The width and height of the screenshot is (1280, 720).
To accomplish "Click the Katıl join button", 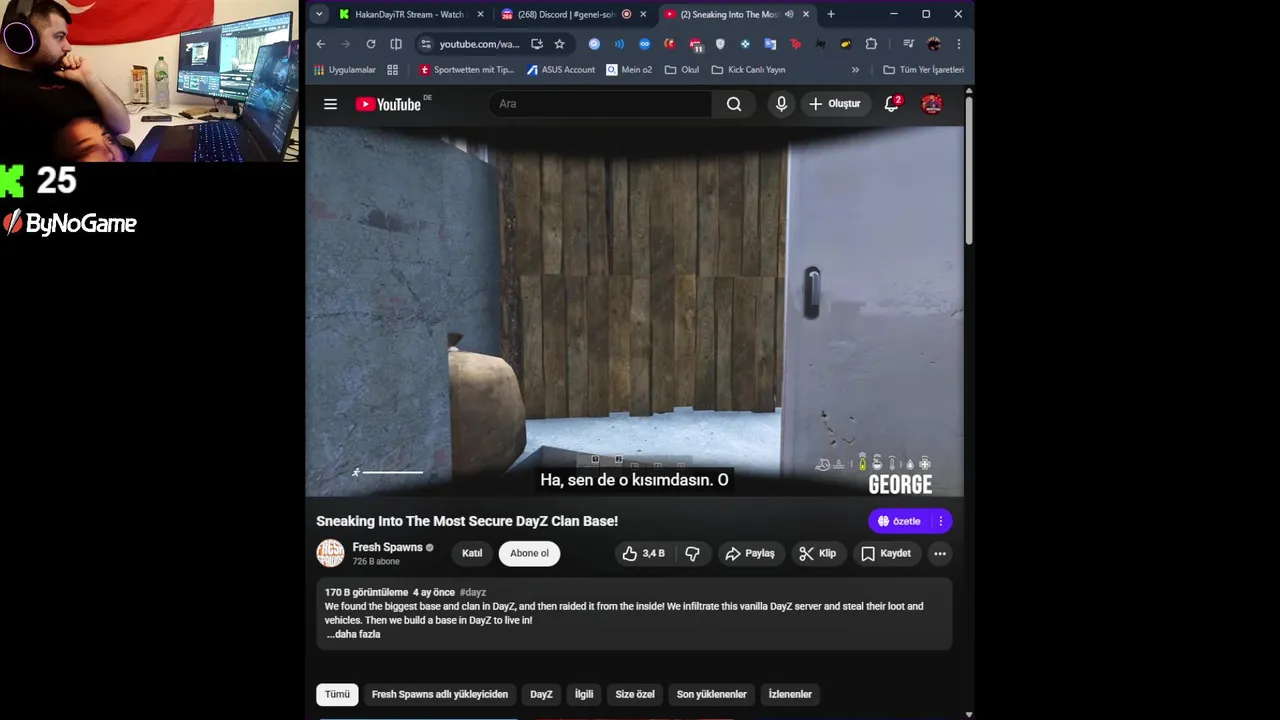I will tap(472, 553).
